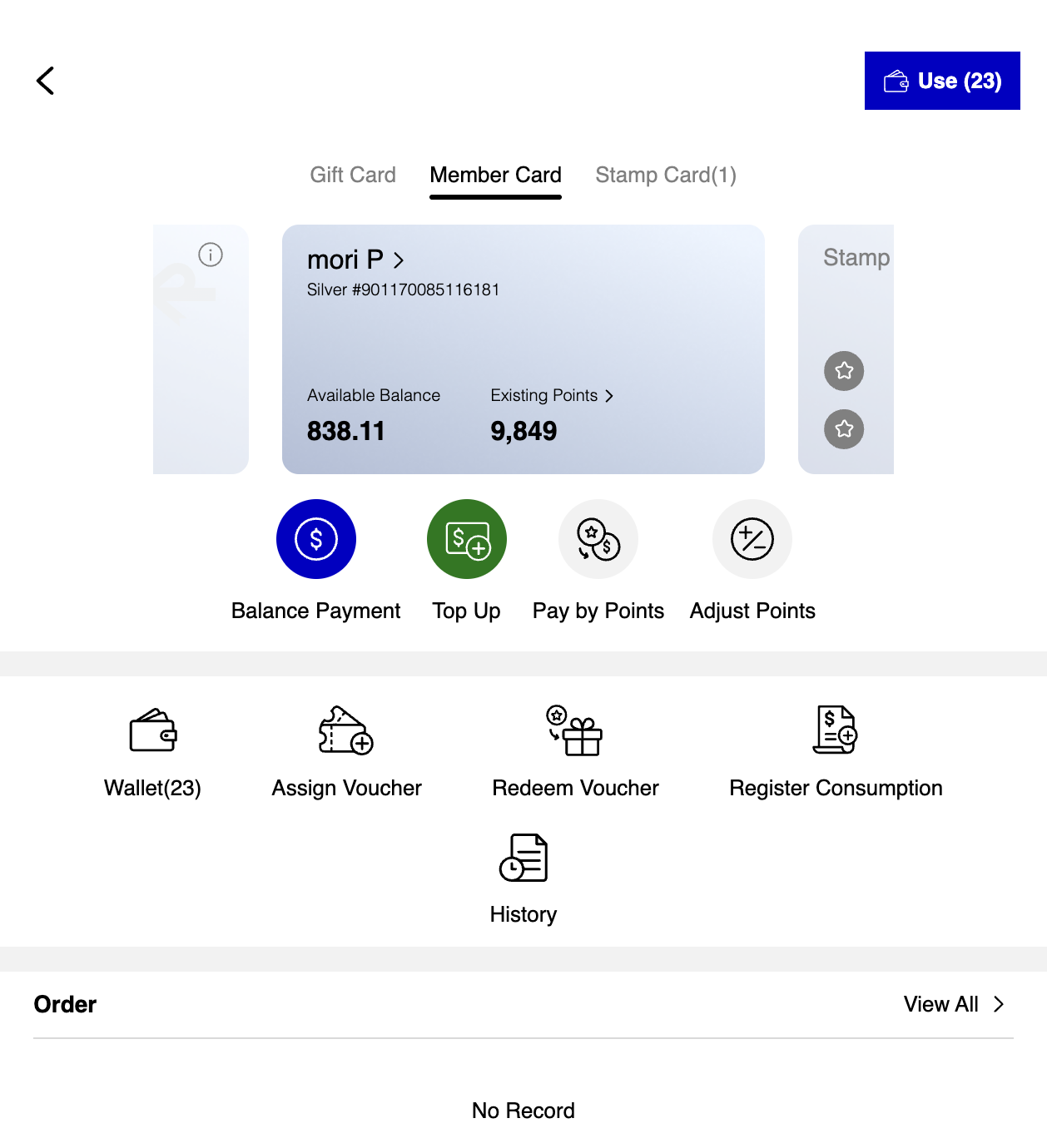1047x1148 pixels.
Task: Tap the Balance Payment dollar icon
Action: [316, 539]
